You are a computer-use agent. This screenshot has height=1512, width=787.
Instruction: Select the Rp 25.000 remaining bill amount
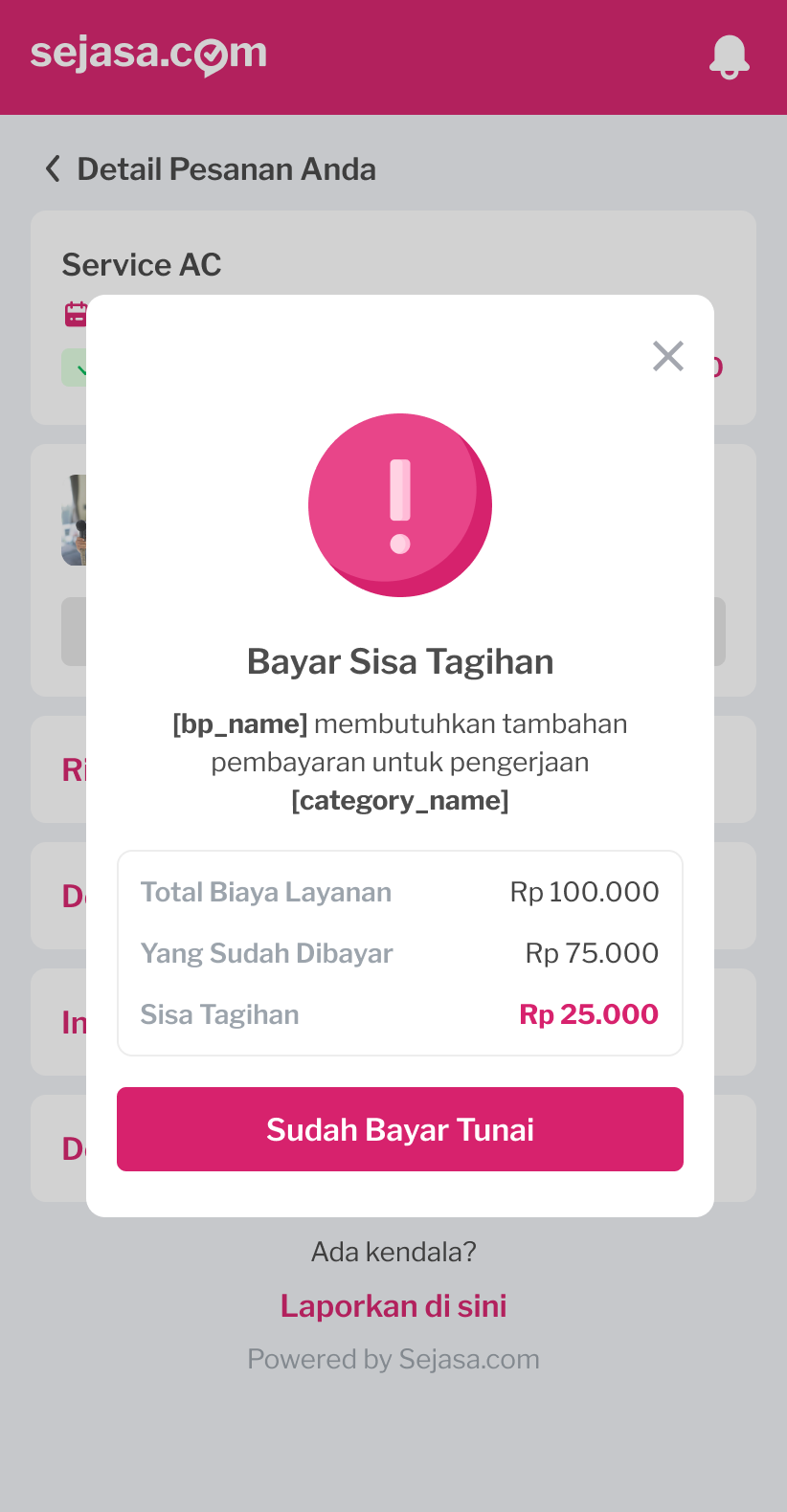589,1014
